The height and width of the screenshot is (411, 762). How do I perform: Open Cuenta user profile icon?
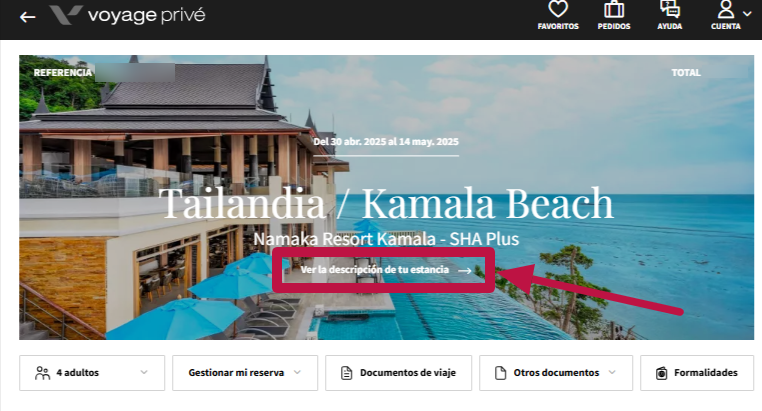pyautogui.click(x=726, y=9)
